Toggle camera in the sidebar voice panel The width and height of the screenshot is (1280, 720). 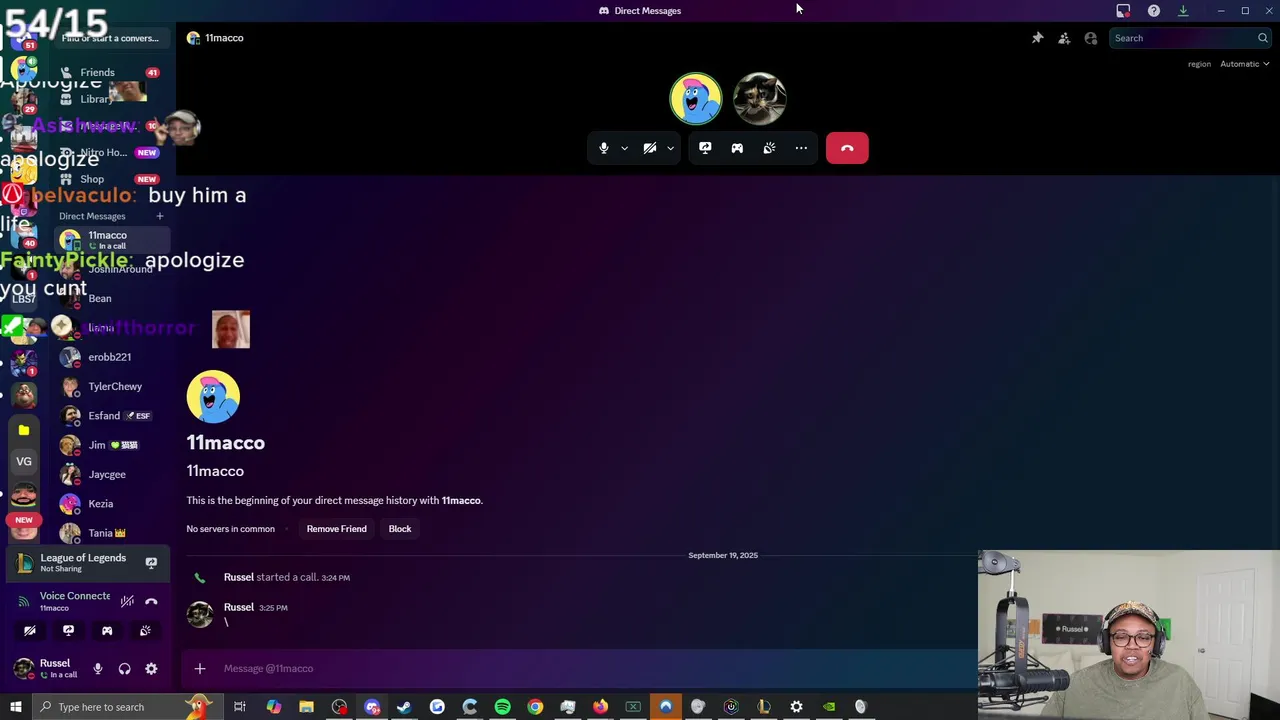29,631
